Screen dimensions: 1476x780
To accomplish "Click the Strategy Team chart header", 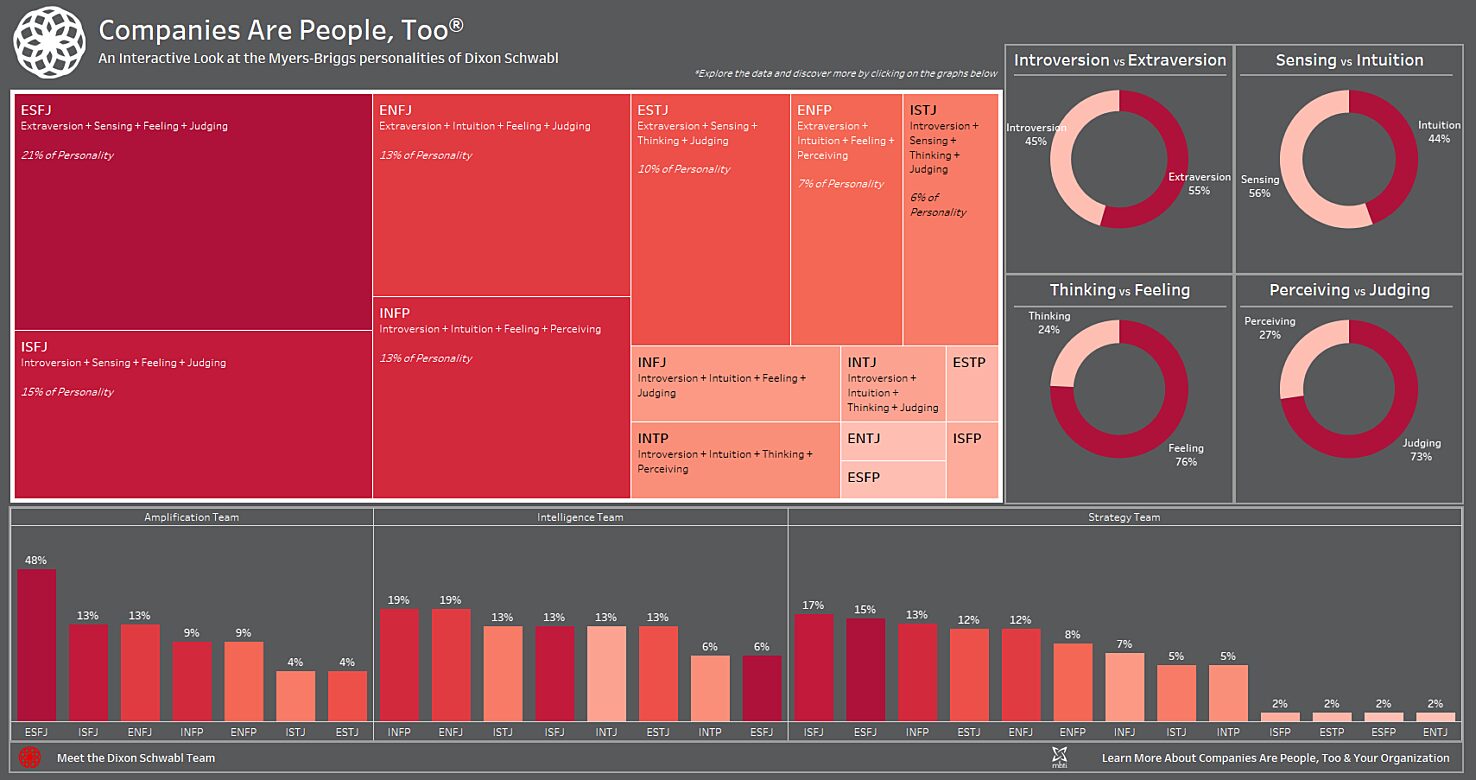I will (1124, 517).
